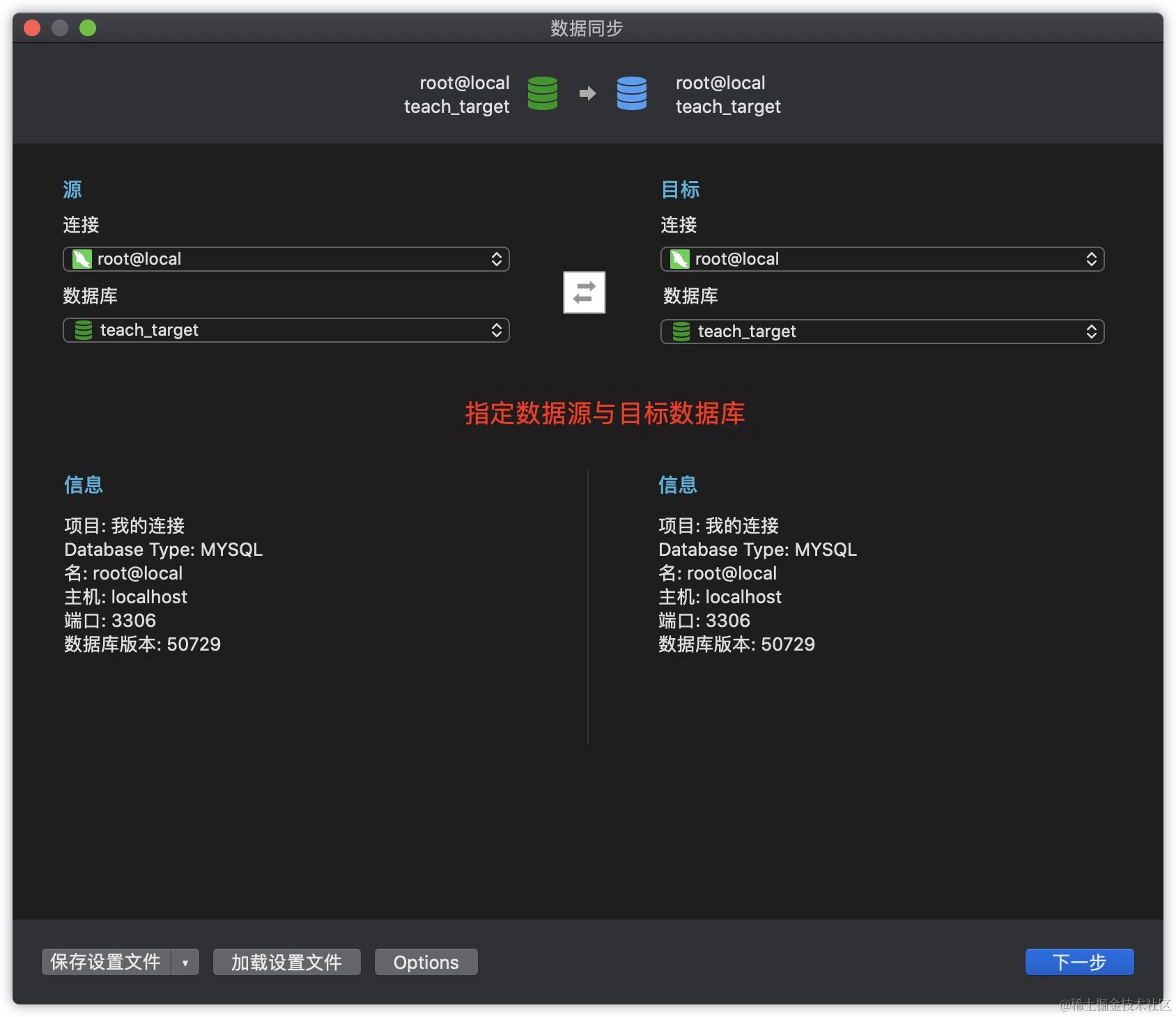Click source info 端口: 3306 line
Image resolution: width=1176 pixels, height=1017 pixels.
[x=110, y=621]
